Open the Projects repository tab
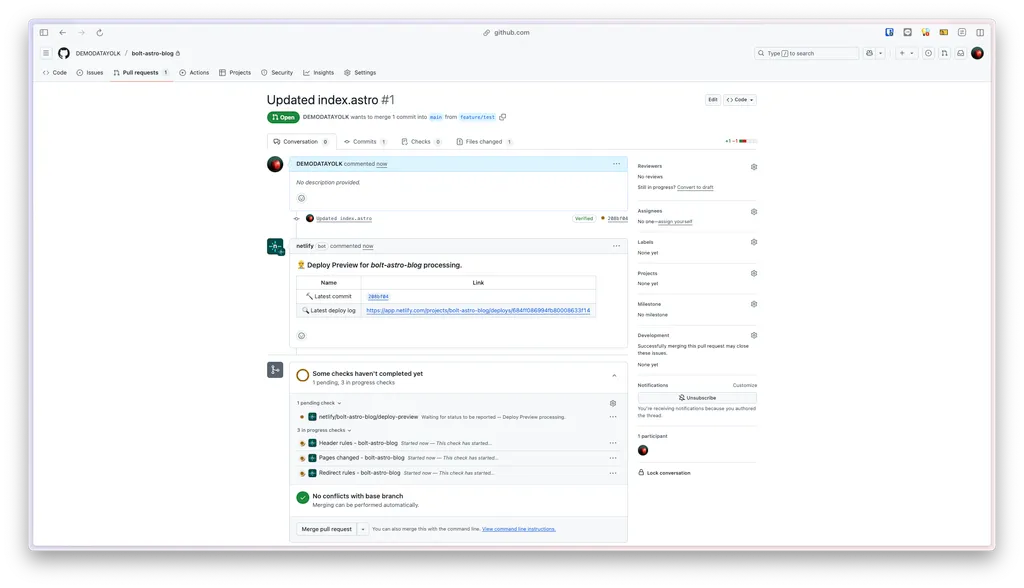This screenshot has width=1024, height=588. 234,73
